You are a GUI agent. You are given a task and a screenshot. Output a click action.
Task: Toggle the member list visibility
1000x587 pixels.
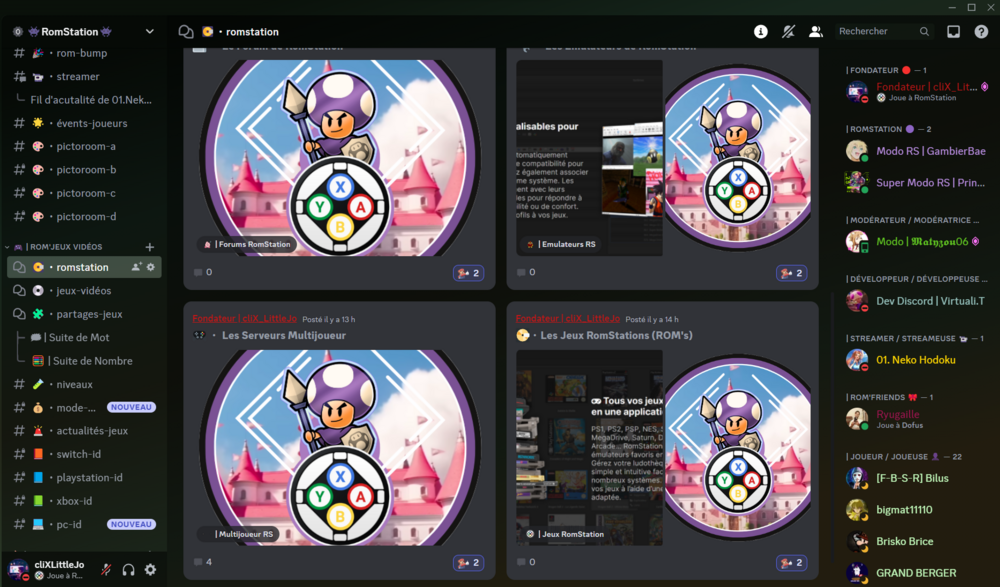[815, 31]
